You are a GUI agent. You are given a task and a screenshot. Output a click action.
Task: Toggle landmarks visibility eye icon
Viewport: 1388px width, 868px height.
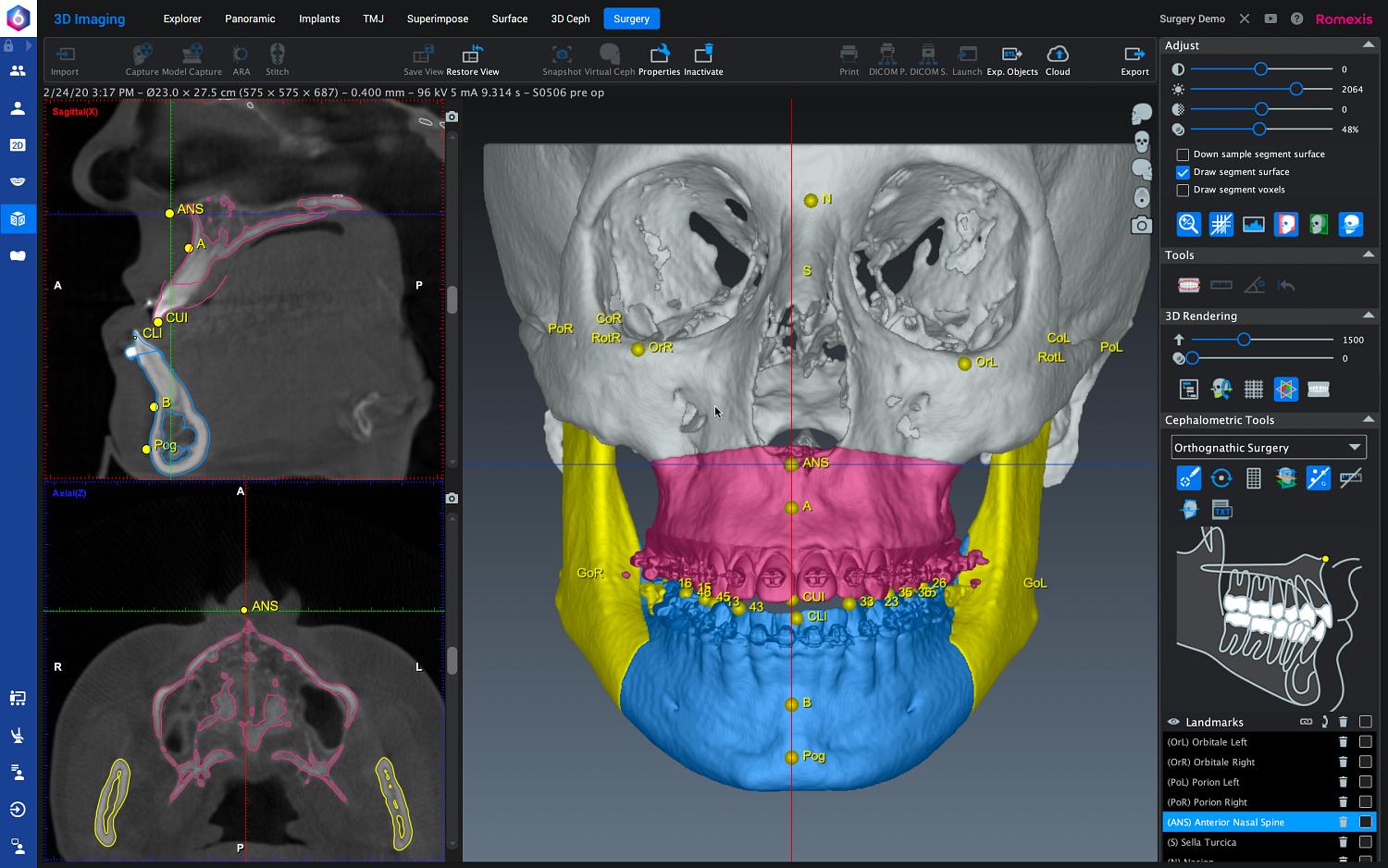coord(1173,722)
